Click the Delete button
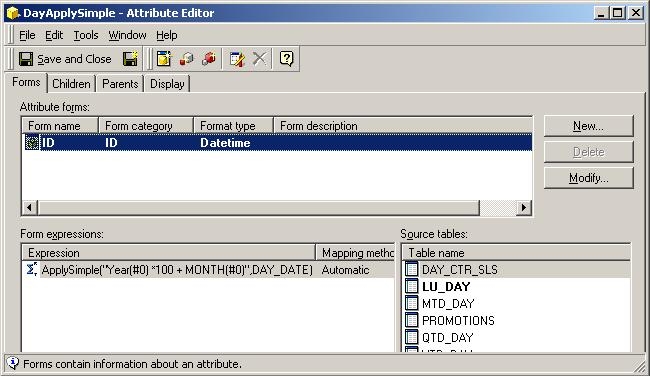The width and height of the screenshot is (650, 376). click(x=589, y=152)
